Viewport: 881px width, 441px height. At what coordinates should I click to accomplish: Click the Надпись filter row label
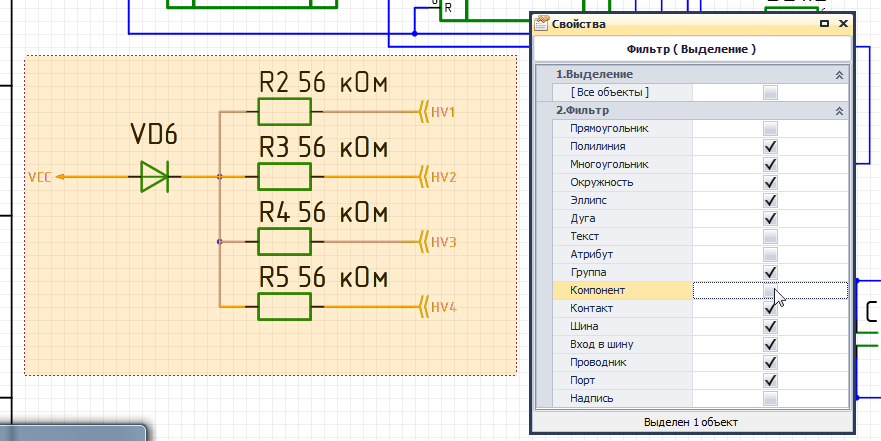click(592, 399)
